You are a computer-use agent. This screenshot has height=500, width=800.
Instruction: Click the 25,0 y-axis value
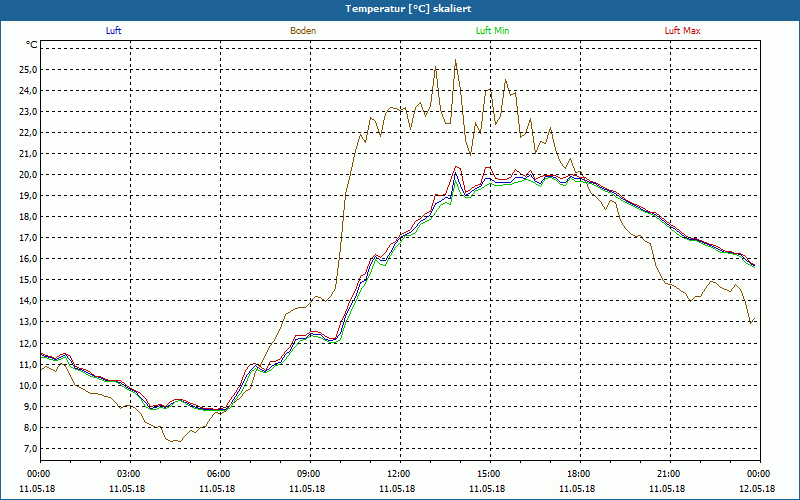click(28, 69)
